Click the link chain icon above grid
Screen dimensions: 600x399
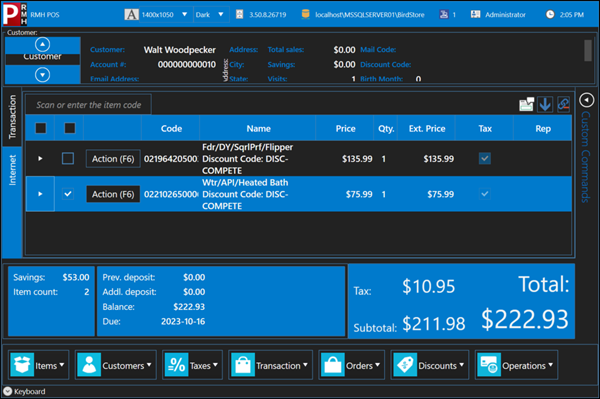click(563, 104)
